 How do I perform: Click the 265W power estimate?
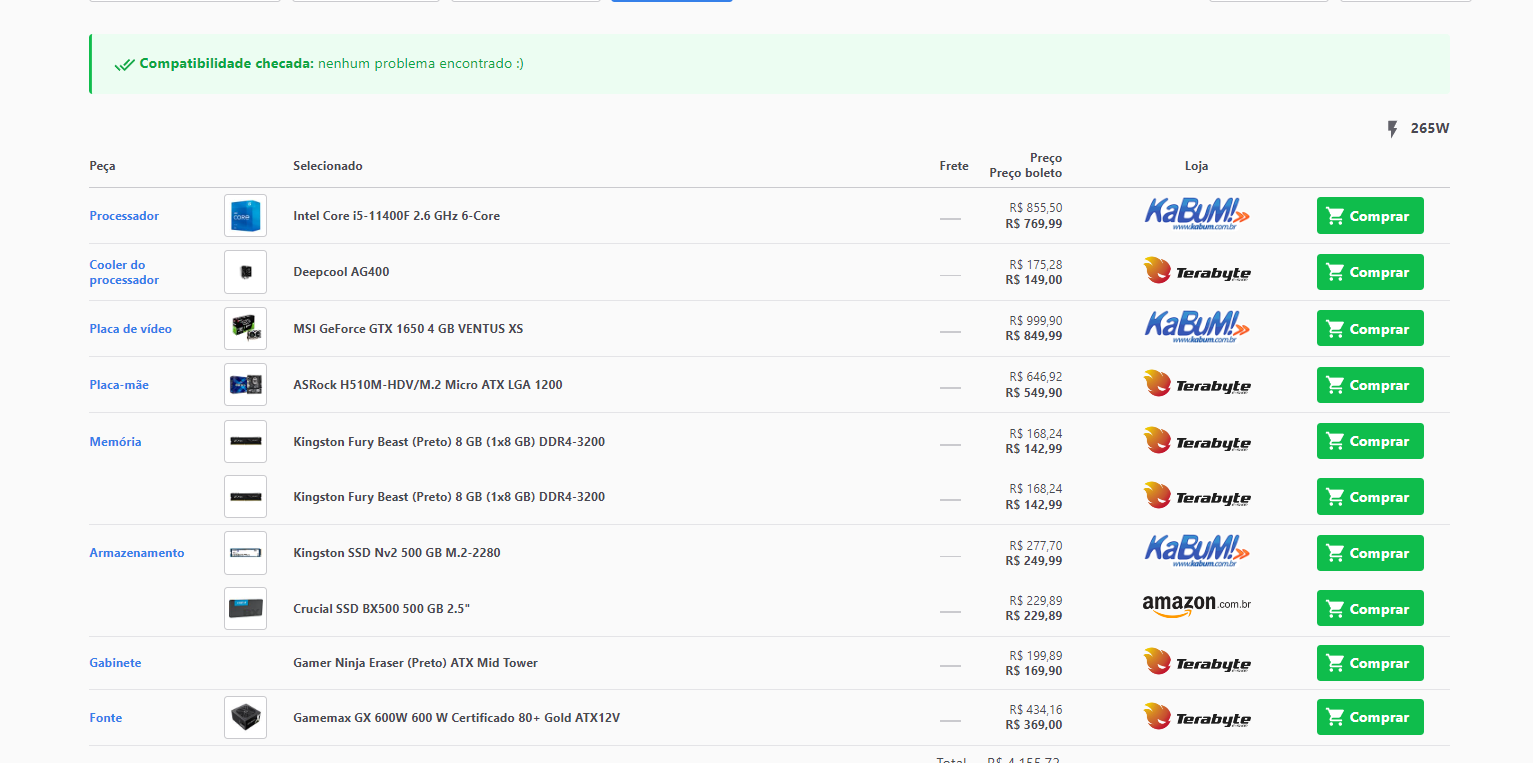click(1430, 128)
